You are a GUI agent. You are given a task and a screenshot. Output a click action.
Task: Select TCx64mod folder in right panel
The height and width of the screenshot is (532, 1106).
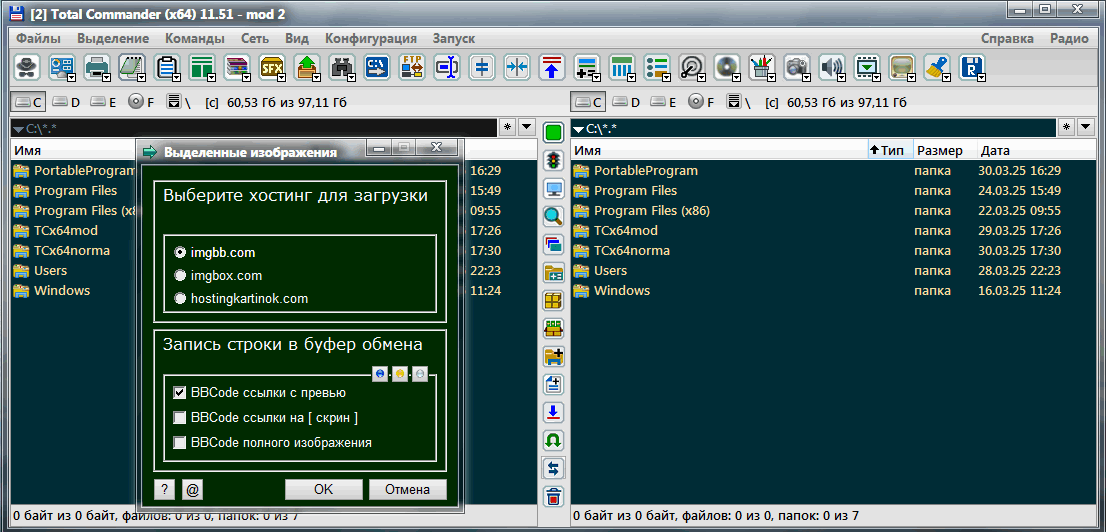[626, 231]
